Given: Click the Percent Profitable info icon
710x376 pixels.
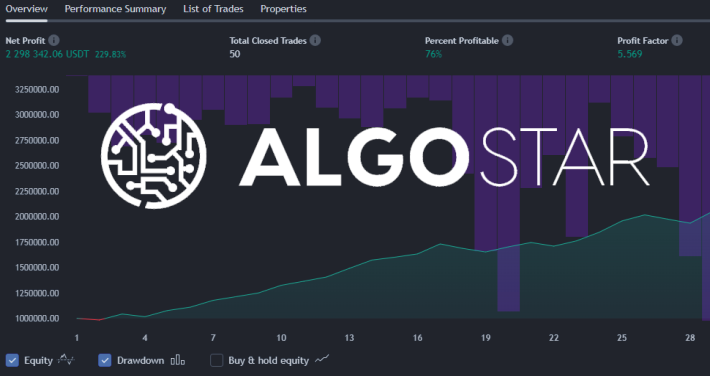Looking at the screenshot, I should pyautogui.click(x=508, y=40).
